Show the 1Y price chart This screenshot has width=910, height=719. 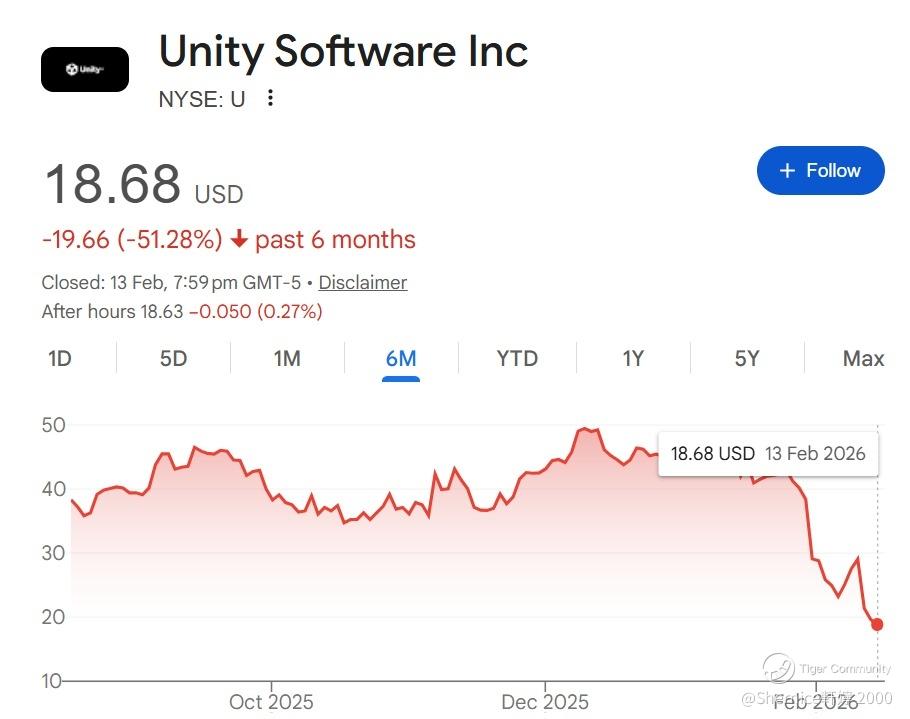(x=633, y=359)
